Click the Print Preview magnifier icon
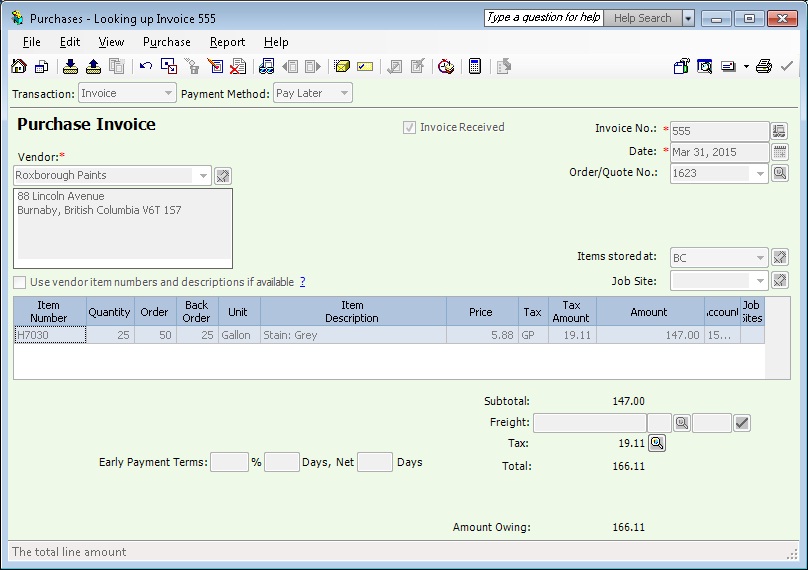The image size is (808, 570). 704,66
